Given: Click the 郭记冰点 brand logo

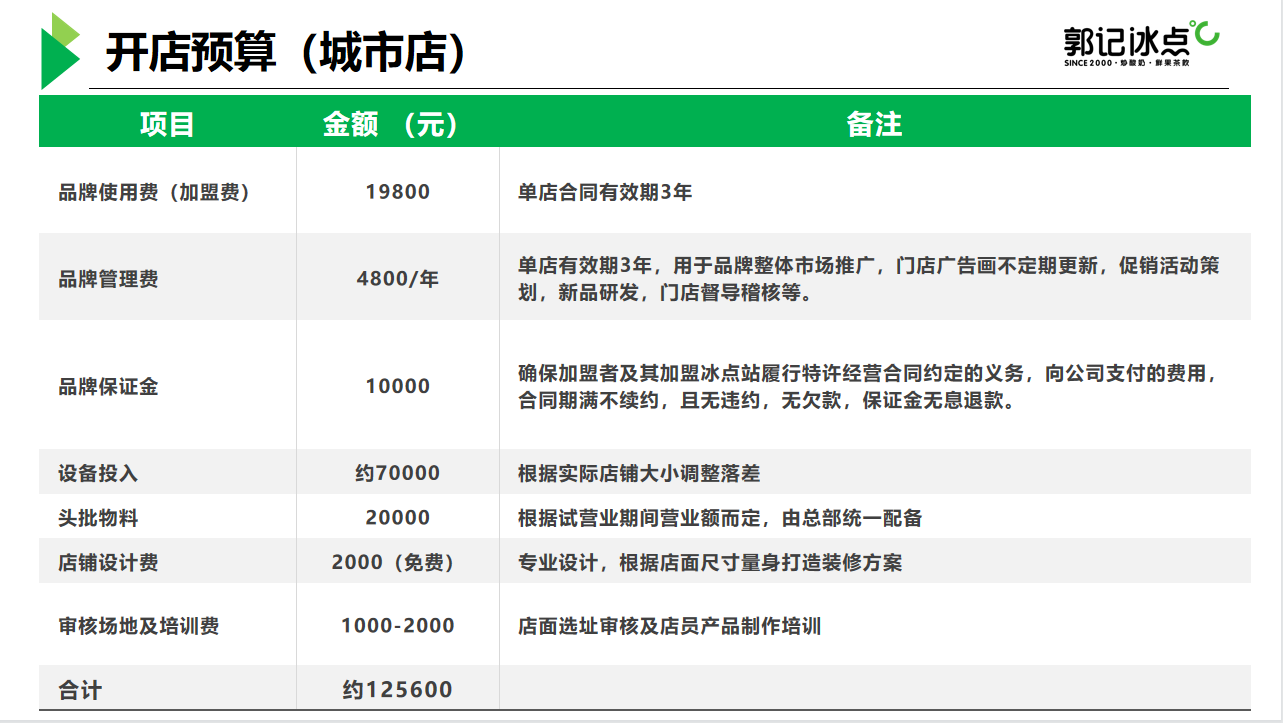Looking at the screenshot, I should click(1140, 43).
